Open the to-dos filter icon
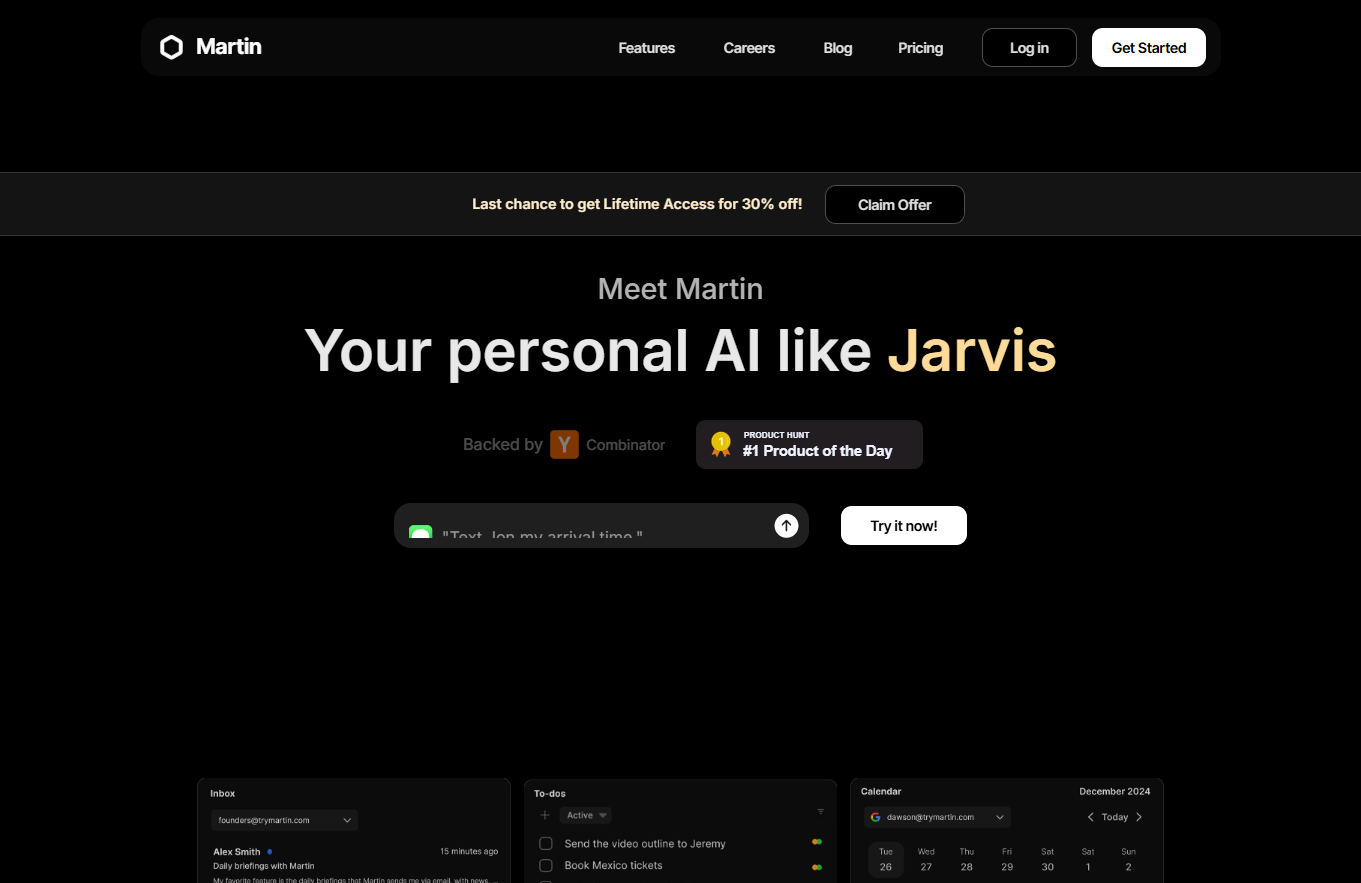 [821, 812]
